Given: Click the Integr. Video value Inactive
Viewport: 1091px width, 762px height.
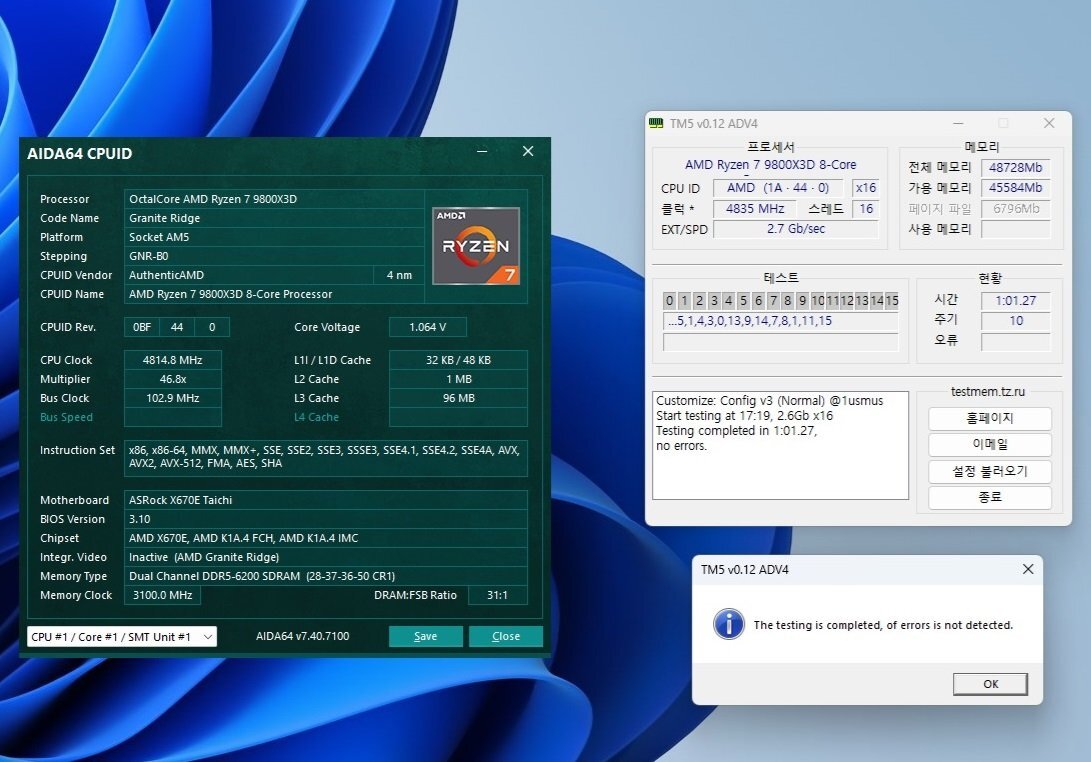Looking at the screenshot, I should click(326, 557).
